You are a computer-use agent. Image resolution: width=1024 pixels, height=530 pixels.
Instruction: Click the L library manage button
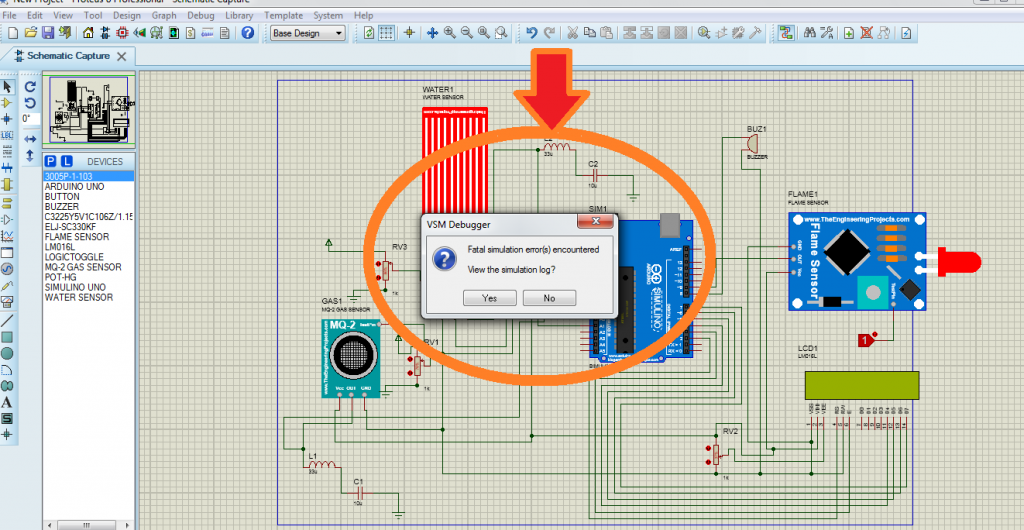click(x=67, y=161)
